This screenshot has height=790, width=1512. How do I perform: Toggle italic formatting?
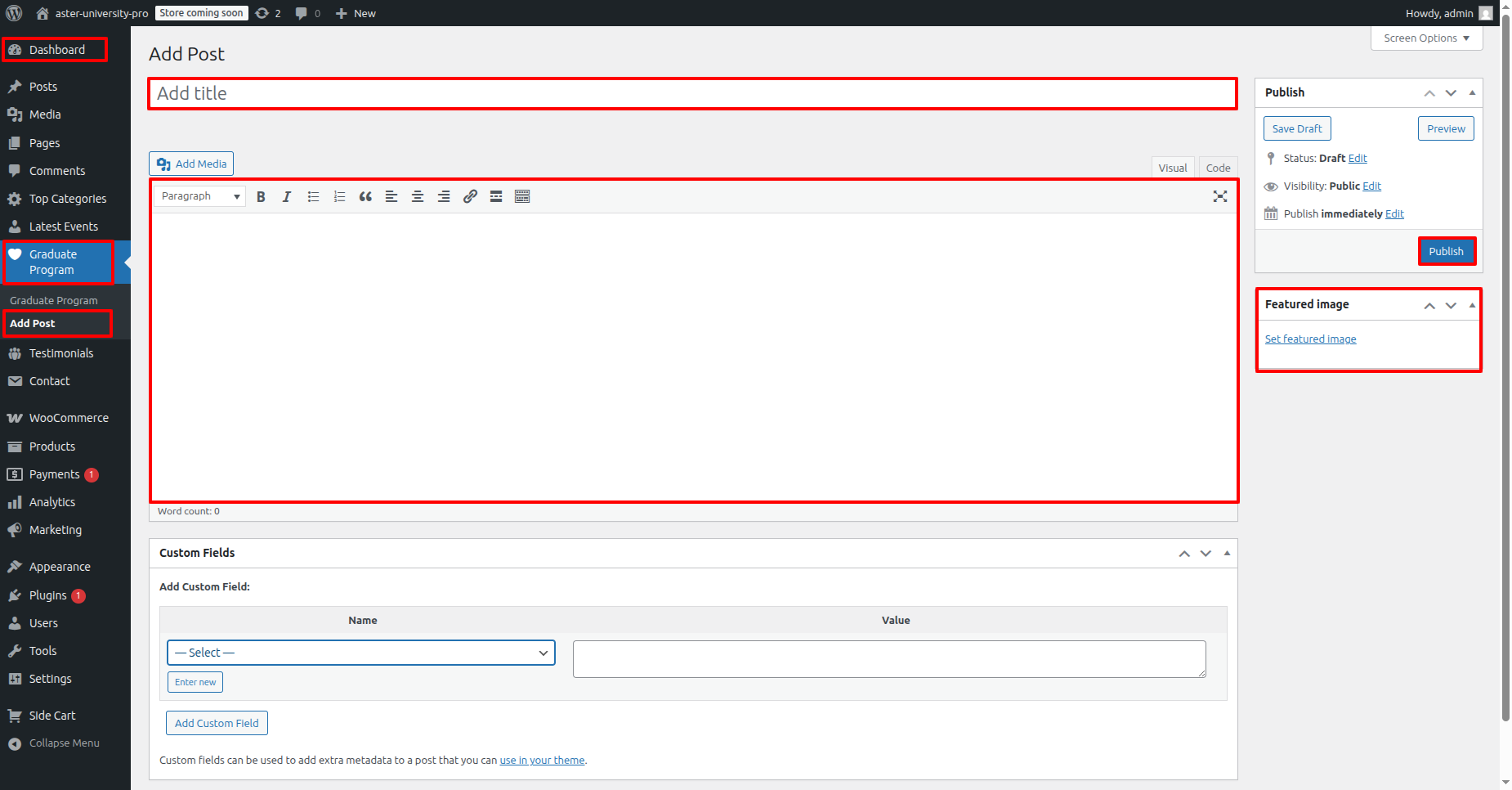point(287,196)
